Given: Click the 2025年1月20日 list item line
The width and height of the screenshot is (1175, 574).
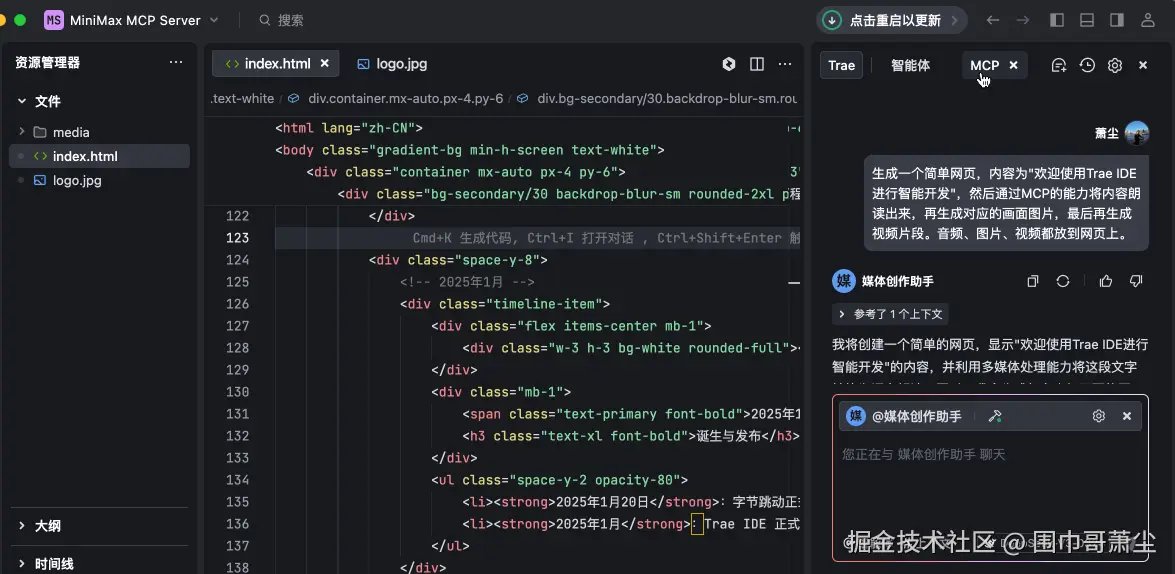Looking at the screenshot, I should coord(632,501).
